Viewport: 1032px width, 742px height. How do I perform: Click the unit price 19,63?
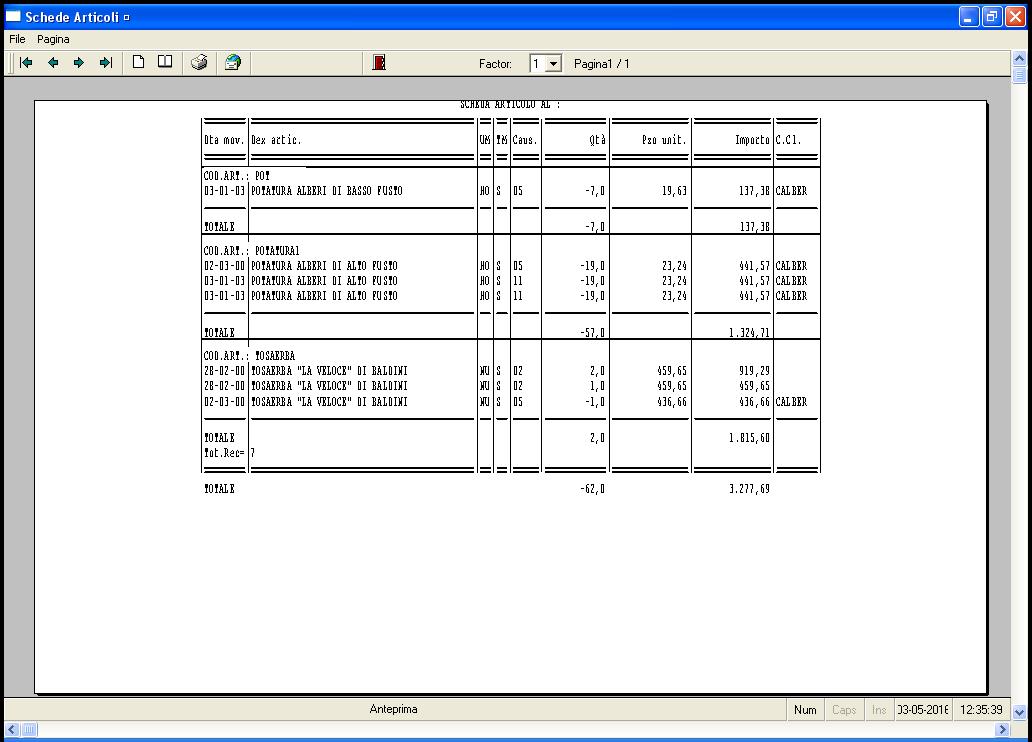674,191
